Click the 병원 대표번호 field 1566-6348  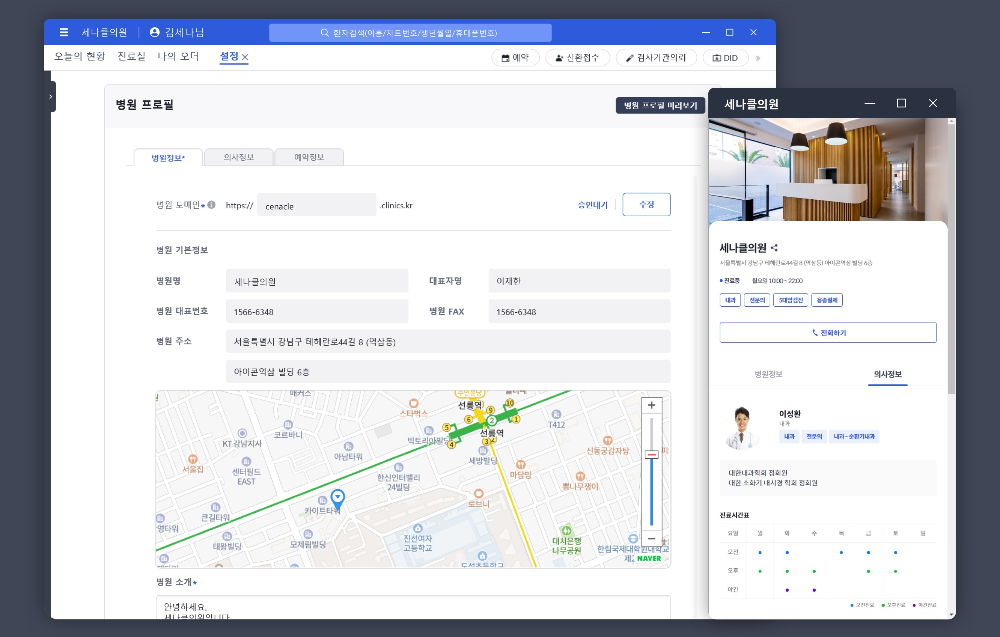pyautogui.click(x=317, y=311)
